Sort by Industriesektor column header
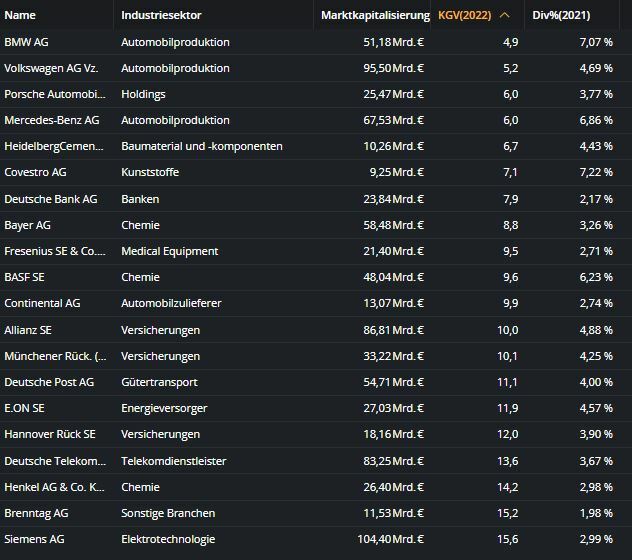The width and height of the screenshot is (632, 560). pos(161,15)
